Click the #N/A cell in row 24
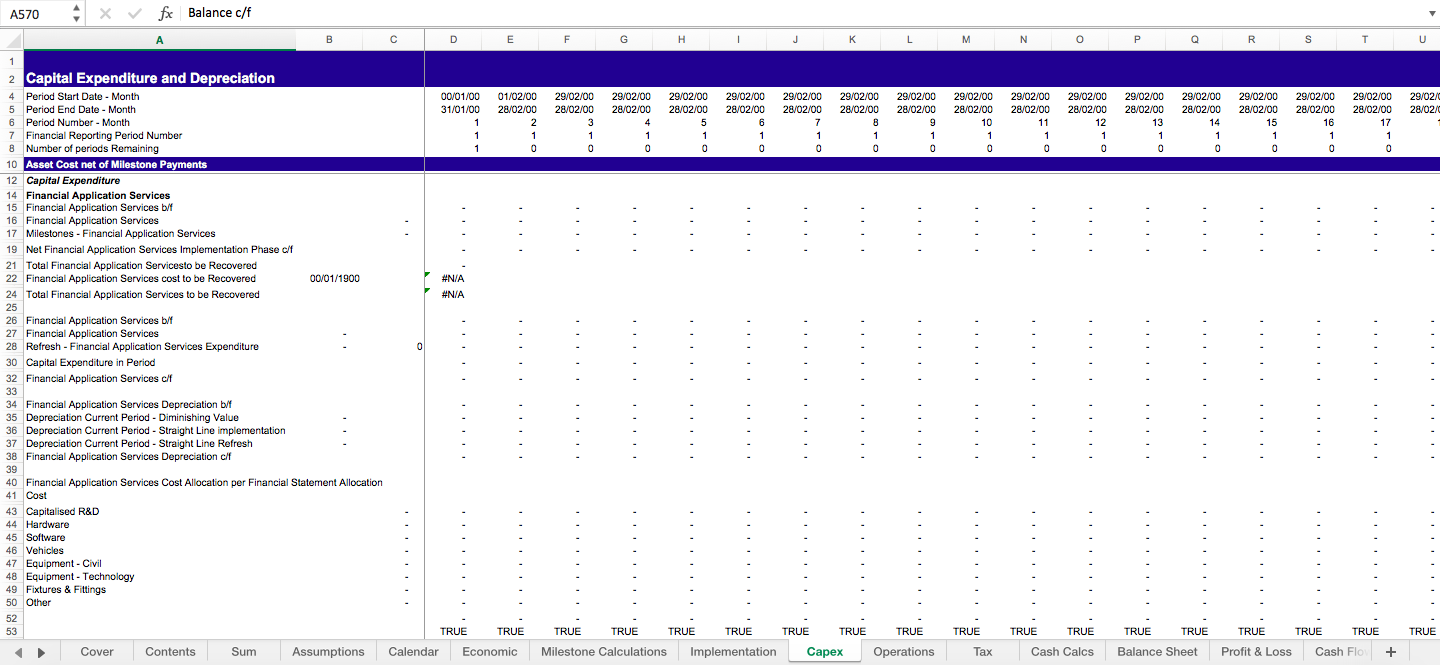Screen dimensions: 1440x665 click(x=453, y=295)
